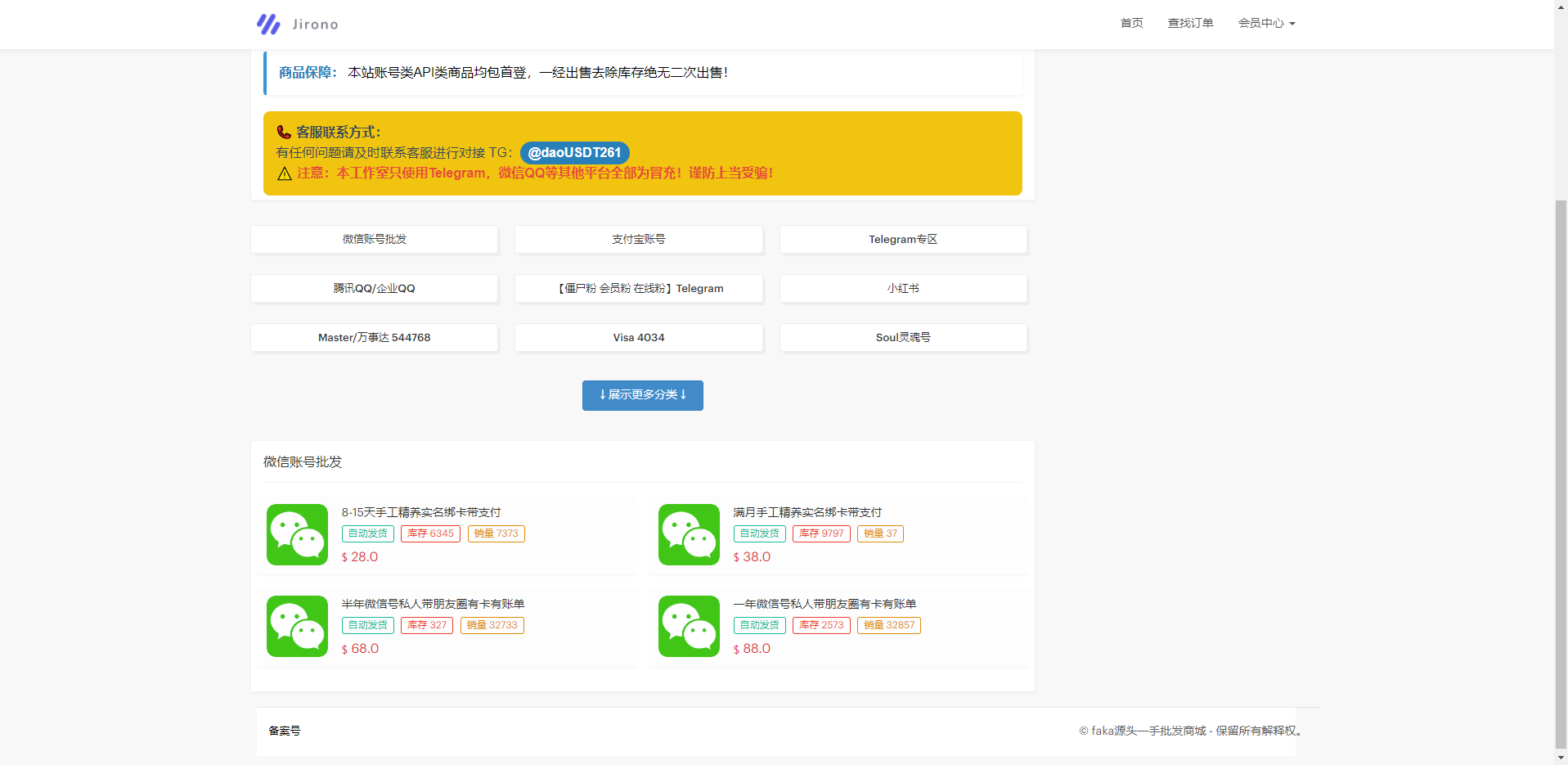Open the WeChat icon for 半年微信号 product

coord(297,626)
